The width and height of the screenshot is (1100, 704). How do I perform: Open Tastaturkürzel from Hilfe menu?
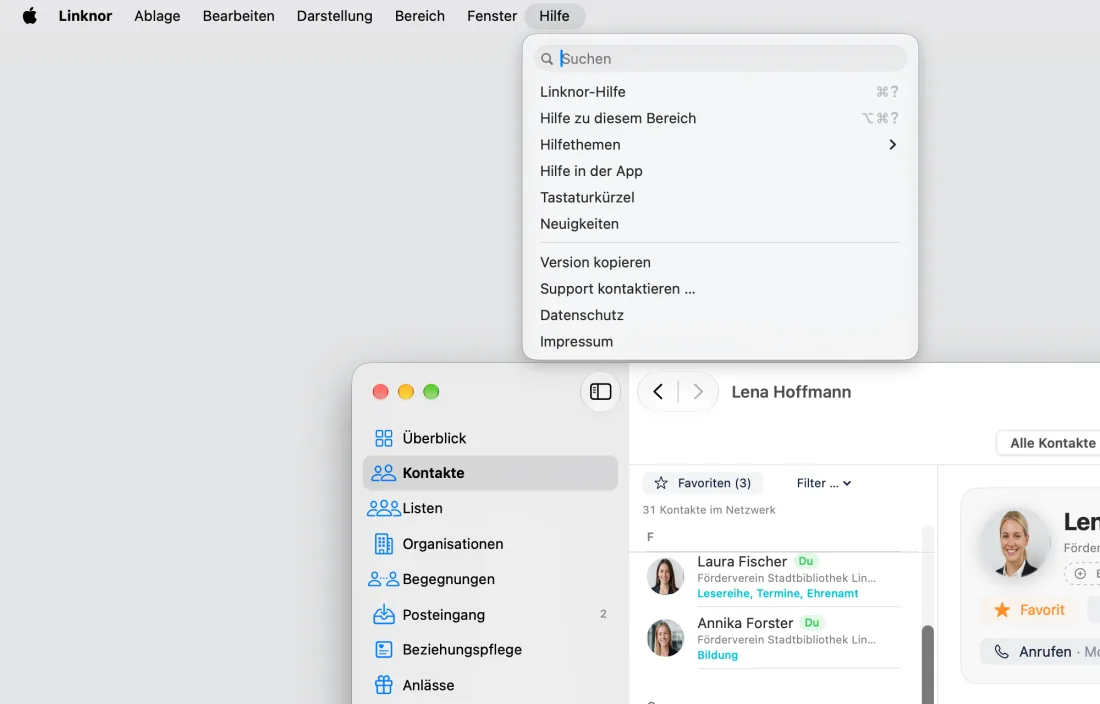(x=720, y=198)
